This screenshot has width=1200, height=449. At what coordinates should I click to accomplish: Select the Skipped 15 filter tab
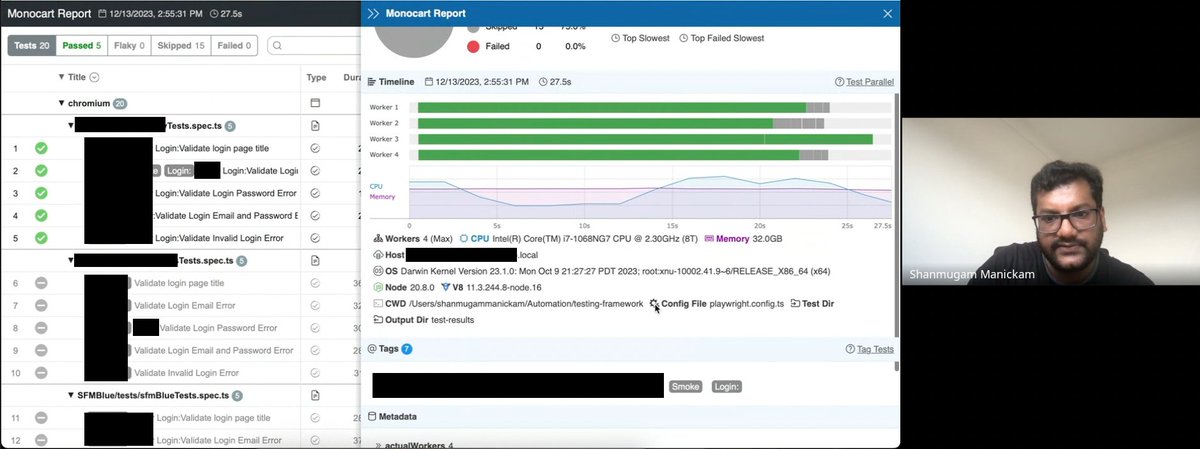click(180, 45)
